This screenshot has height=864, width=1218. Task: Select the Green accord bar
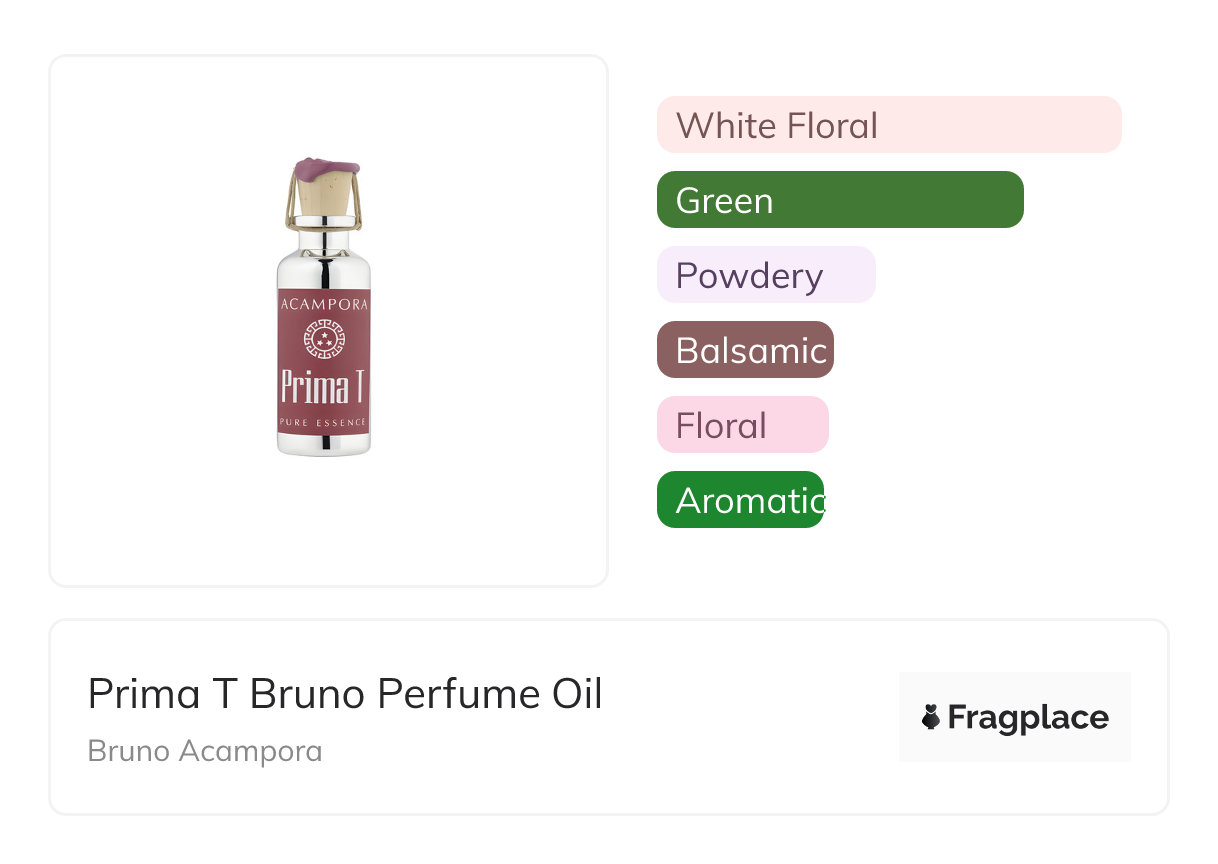[x=839, y=200]
